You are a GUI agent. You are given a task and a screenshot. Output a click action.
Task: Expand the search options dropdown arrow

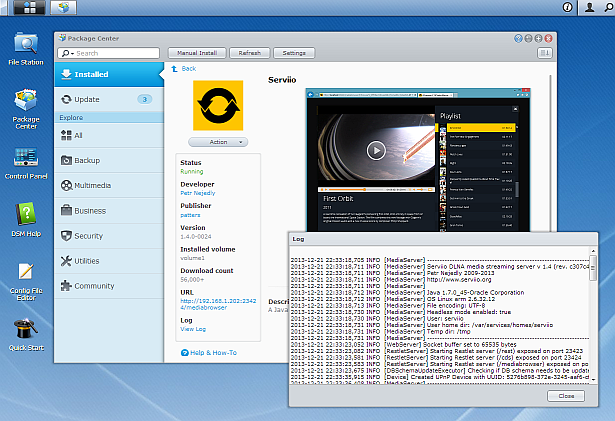click(73, 53)
